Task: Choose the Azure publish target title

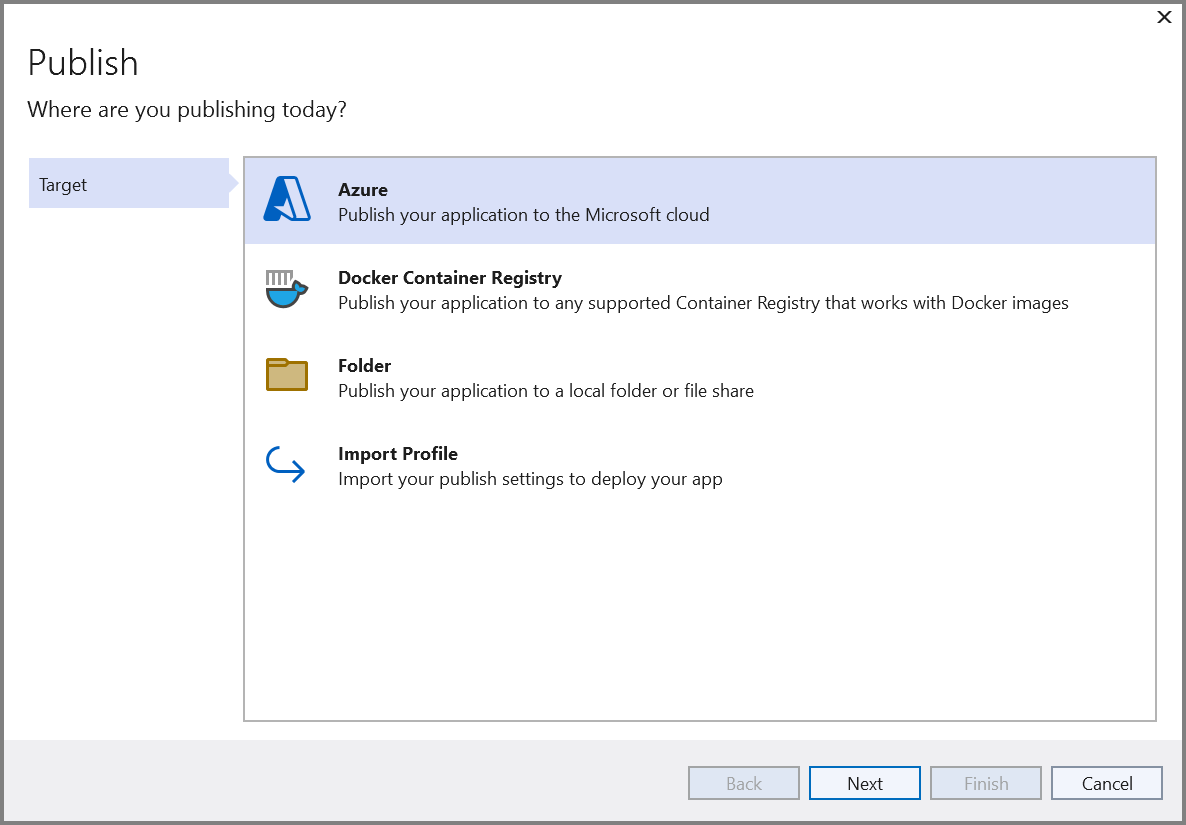Action: click(x=362, y=190)
